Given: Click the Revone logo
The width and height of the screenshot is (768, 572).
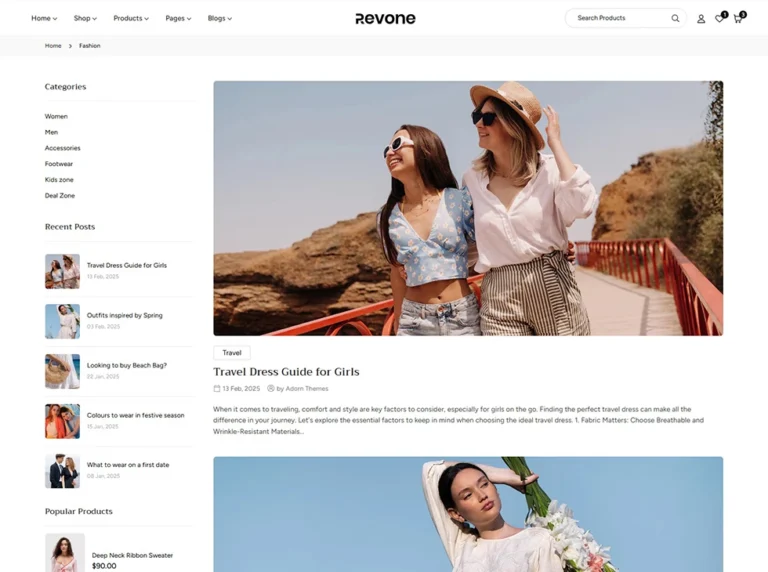Looking at the screenshot, I should point(385,19).
